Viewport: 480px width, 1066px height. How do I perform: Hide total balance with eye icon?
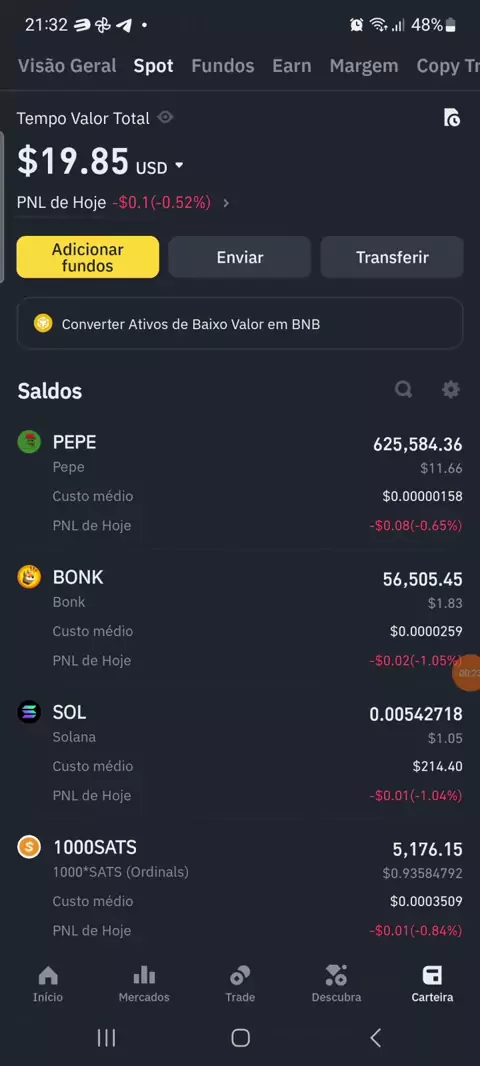pyautogui.click(x=165, y=118)
